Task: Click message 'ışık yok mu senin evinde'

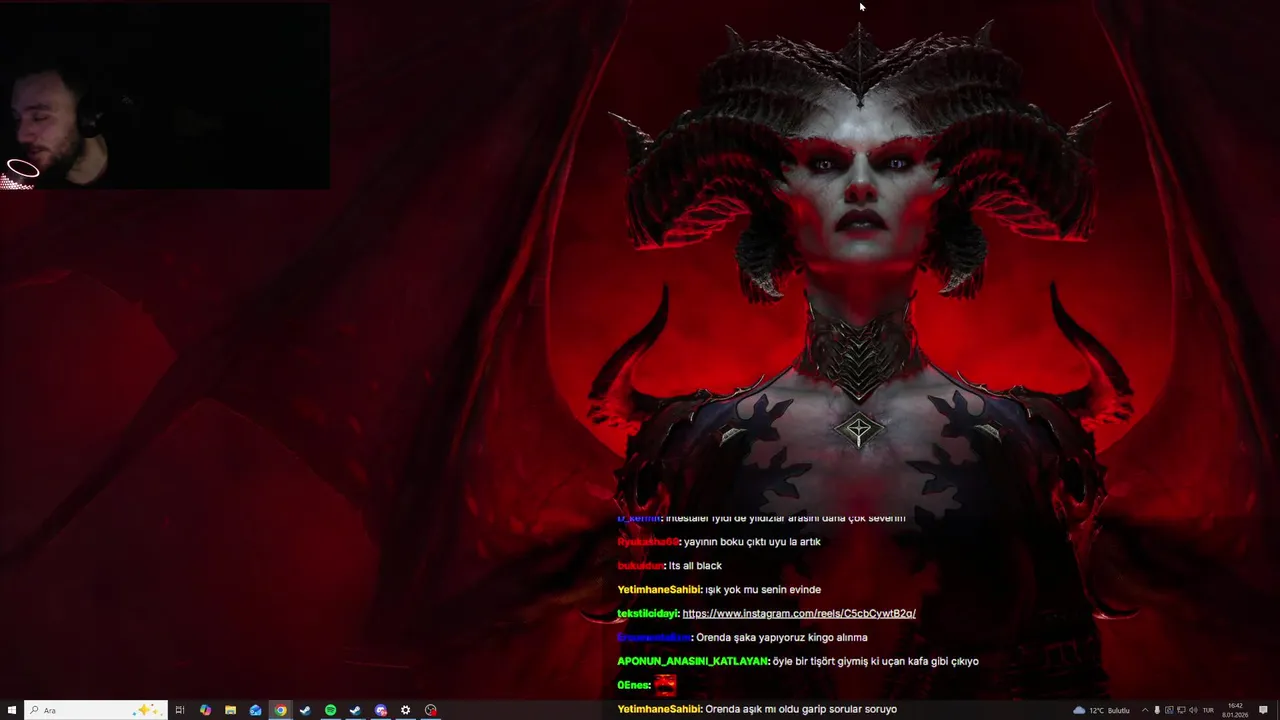Action: pos(763,589)
